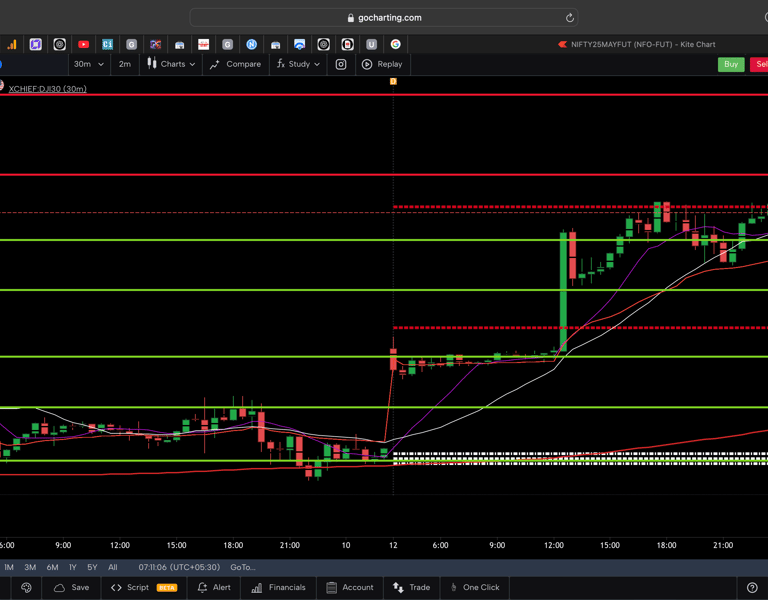Viewport: 768px width, 600px height.
Task: Open the Script BETA editor
Action: tap(144, 587)
